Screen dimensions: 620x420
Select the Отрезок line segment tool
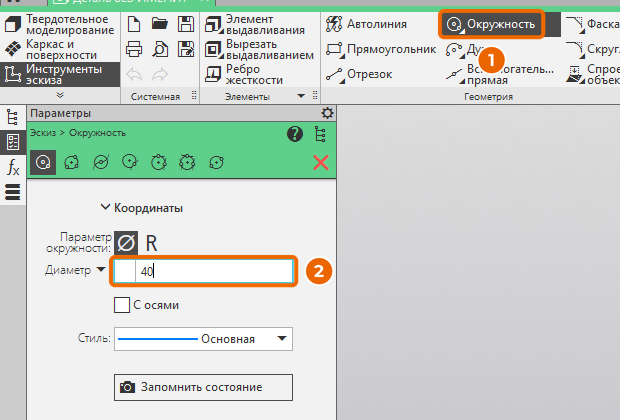(x=359, y=74)
